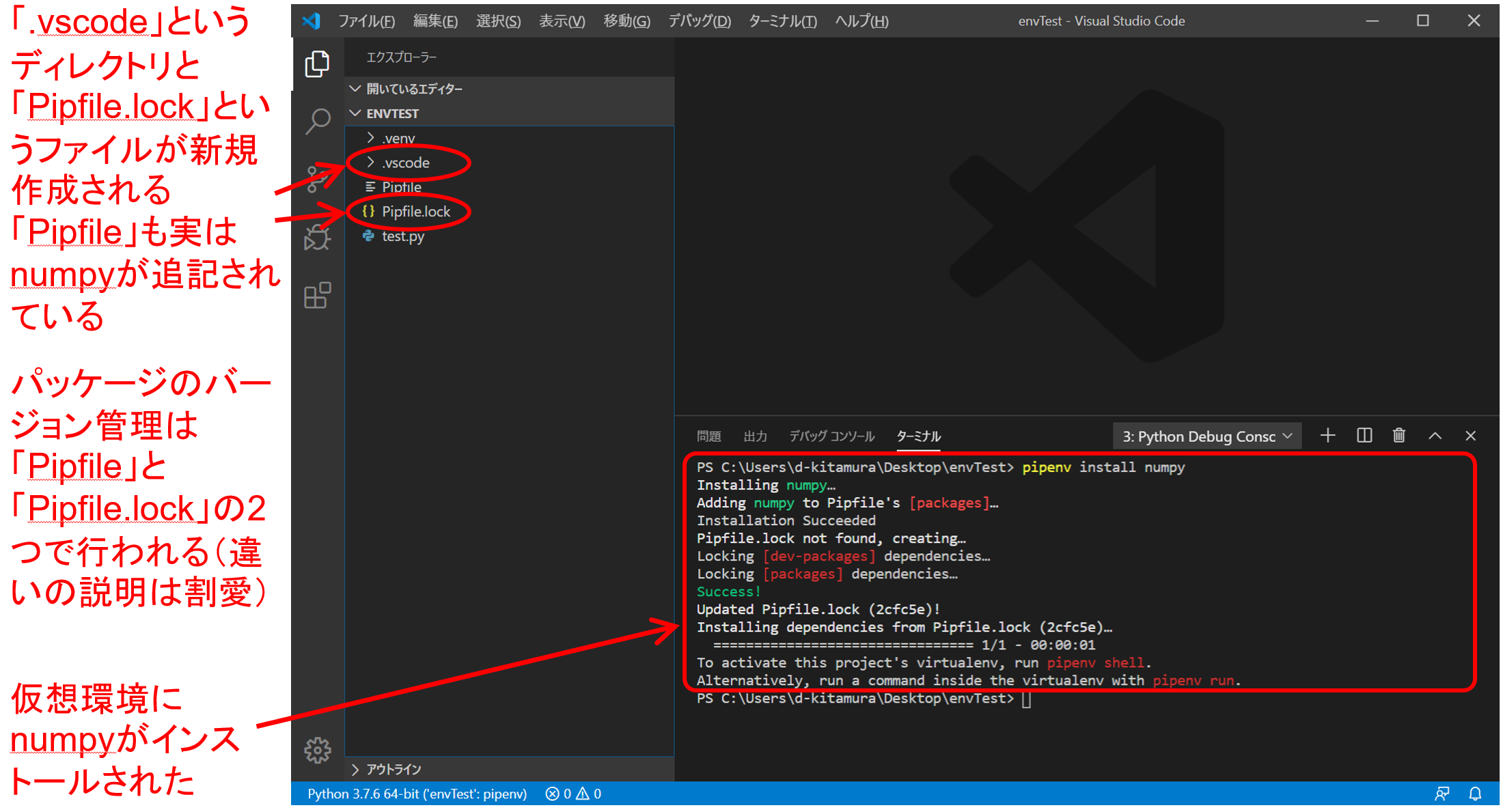This screenshot has height=812, width=1501.
Task: Open the Extensions view icon
Action: (317, 296)
